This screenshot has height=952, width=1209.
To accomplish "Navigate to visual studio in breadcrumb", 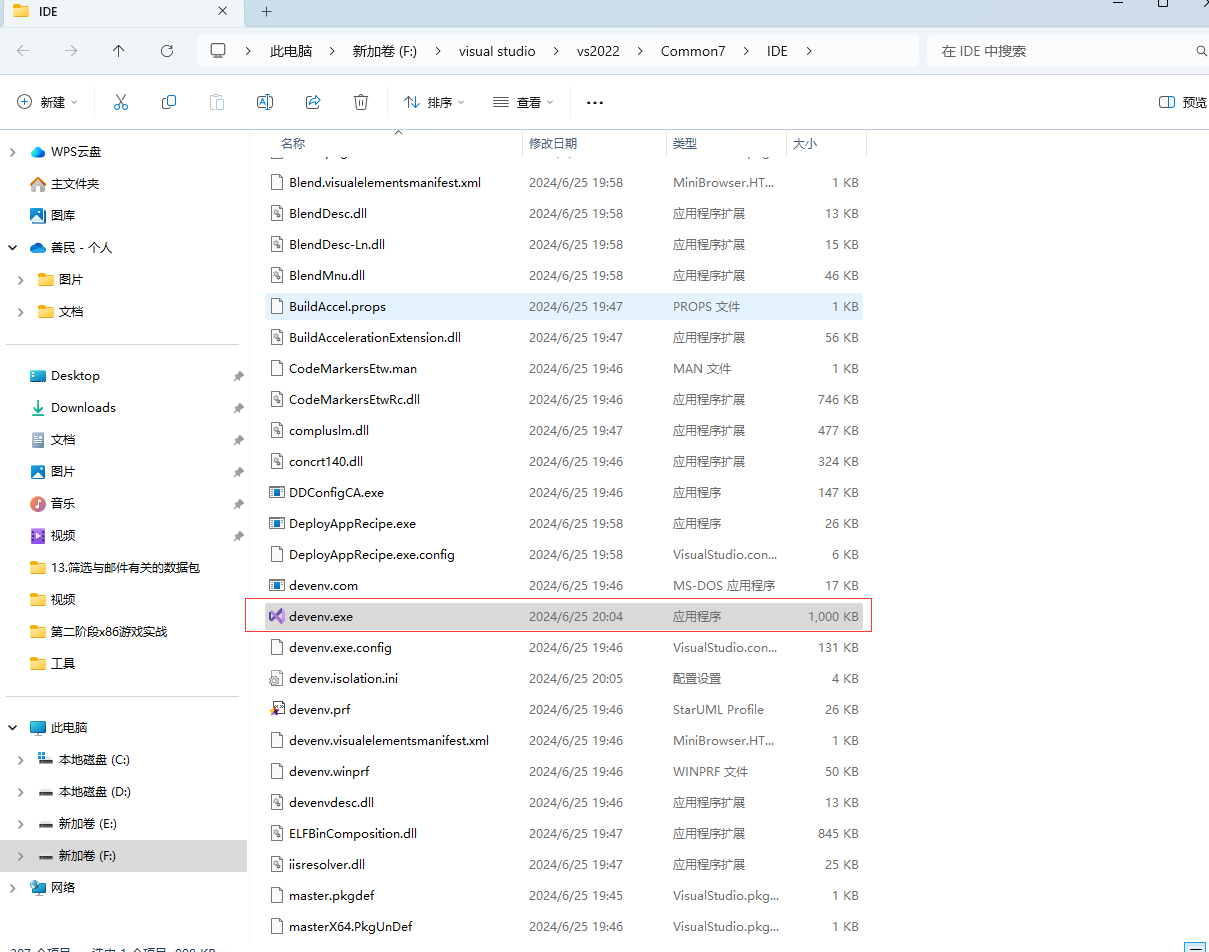I will pos(497,51).
